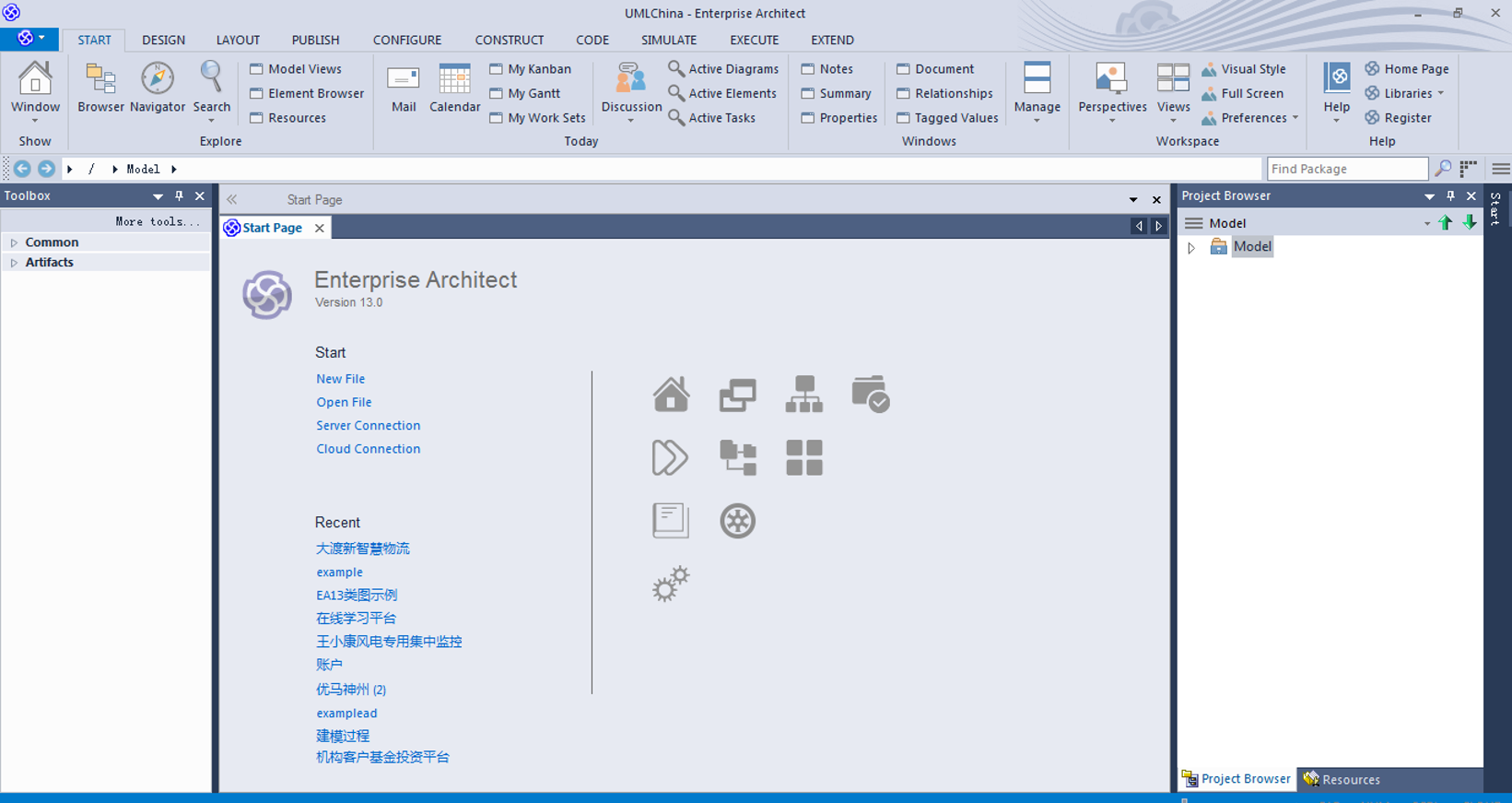
Task: Click the gears settings icon on Start Page
Action: (671, 585)
